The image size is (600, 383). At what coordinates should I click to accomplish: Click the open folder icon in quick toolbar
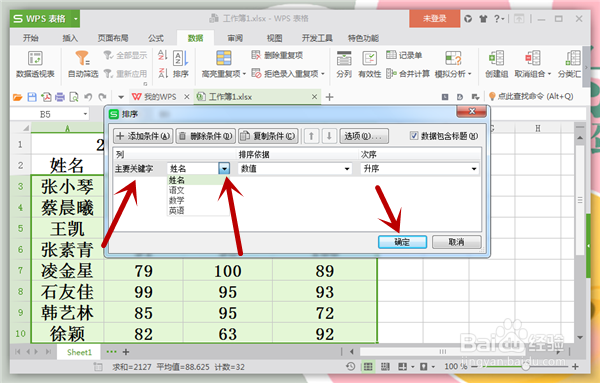click(17, 97)
